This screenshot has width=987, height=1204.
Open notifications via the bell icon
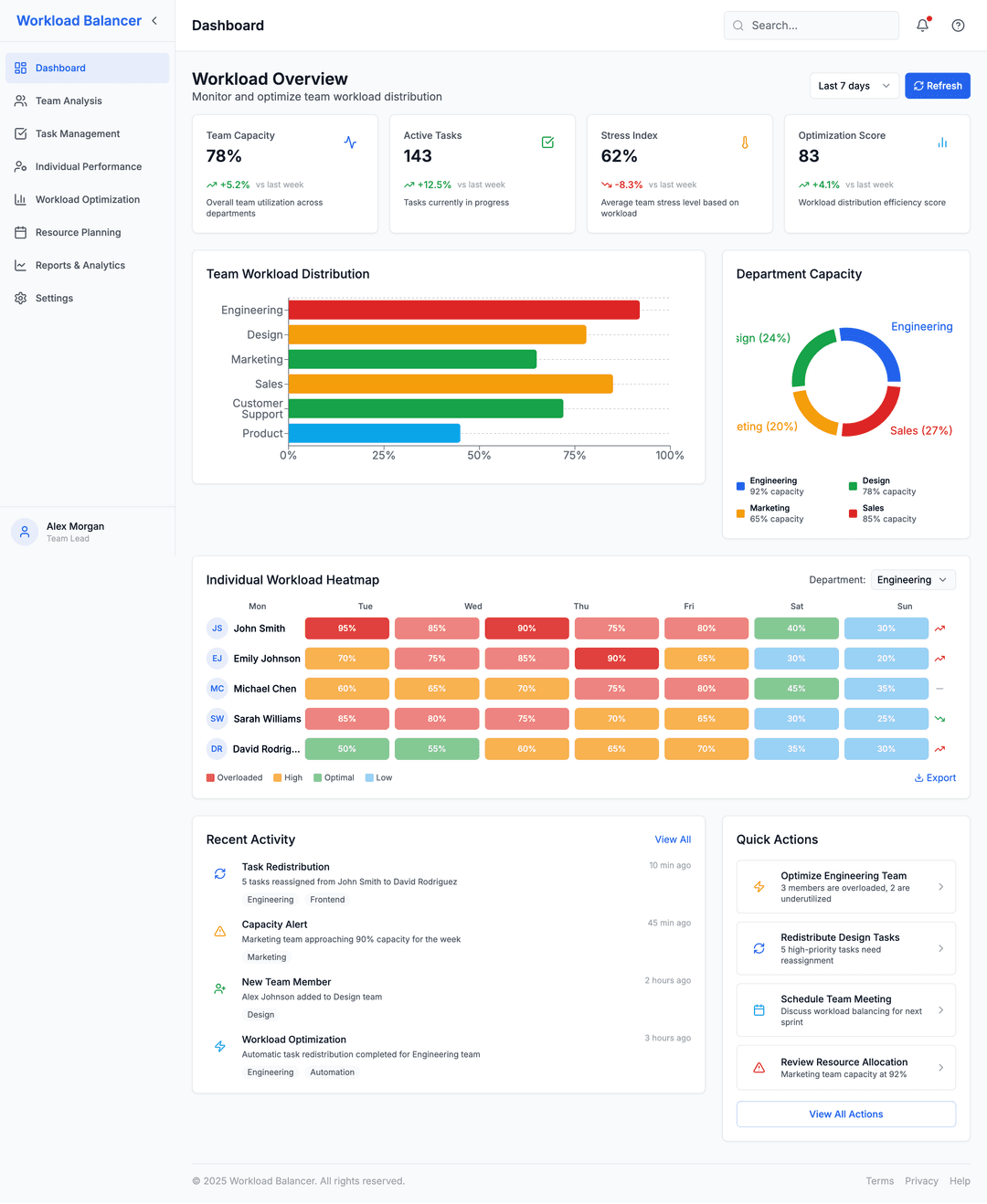click(x=922, y=25)
